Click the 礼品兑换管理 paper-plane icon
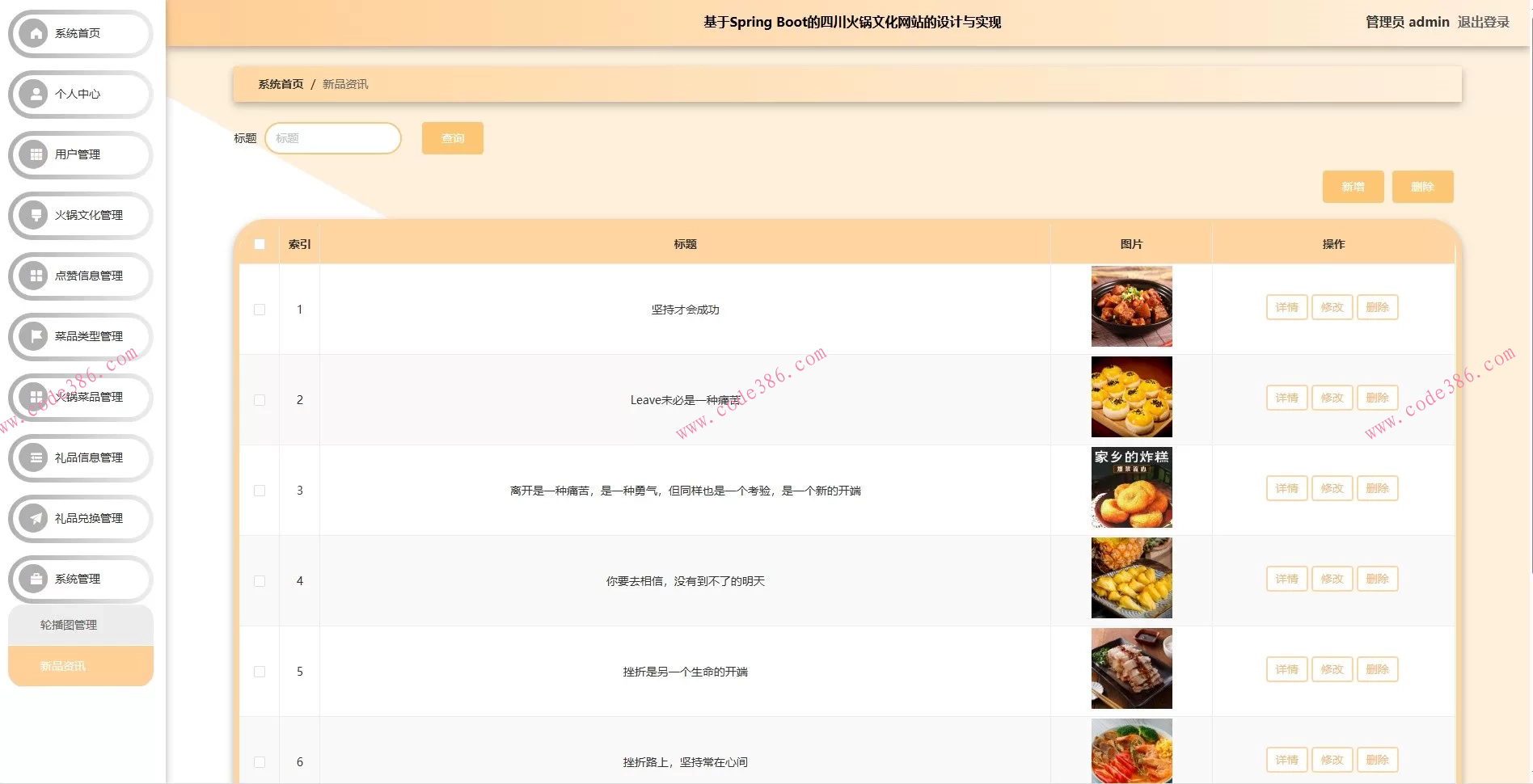1533x784 pixels. click(34, 518)
